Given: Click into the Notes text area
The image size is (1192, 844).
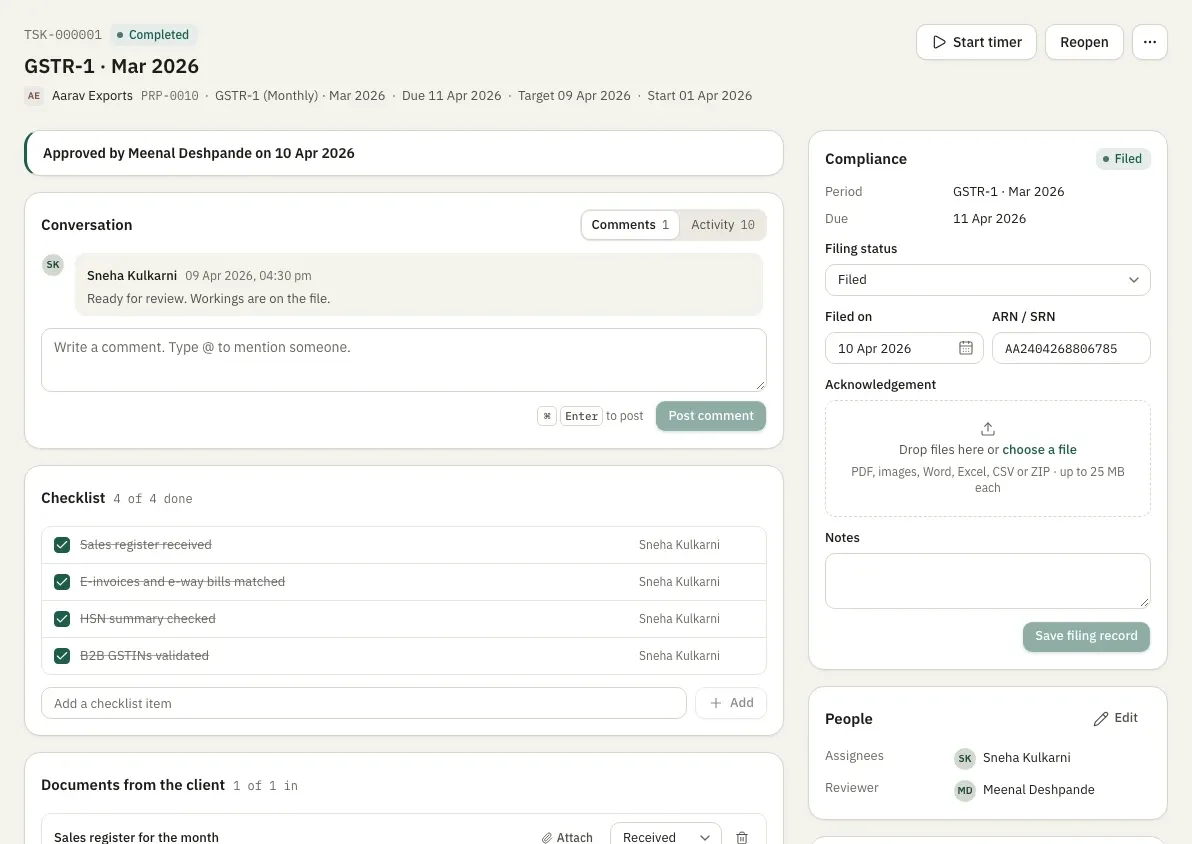Looking at the screenshot, I should click(988, 581).
